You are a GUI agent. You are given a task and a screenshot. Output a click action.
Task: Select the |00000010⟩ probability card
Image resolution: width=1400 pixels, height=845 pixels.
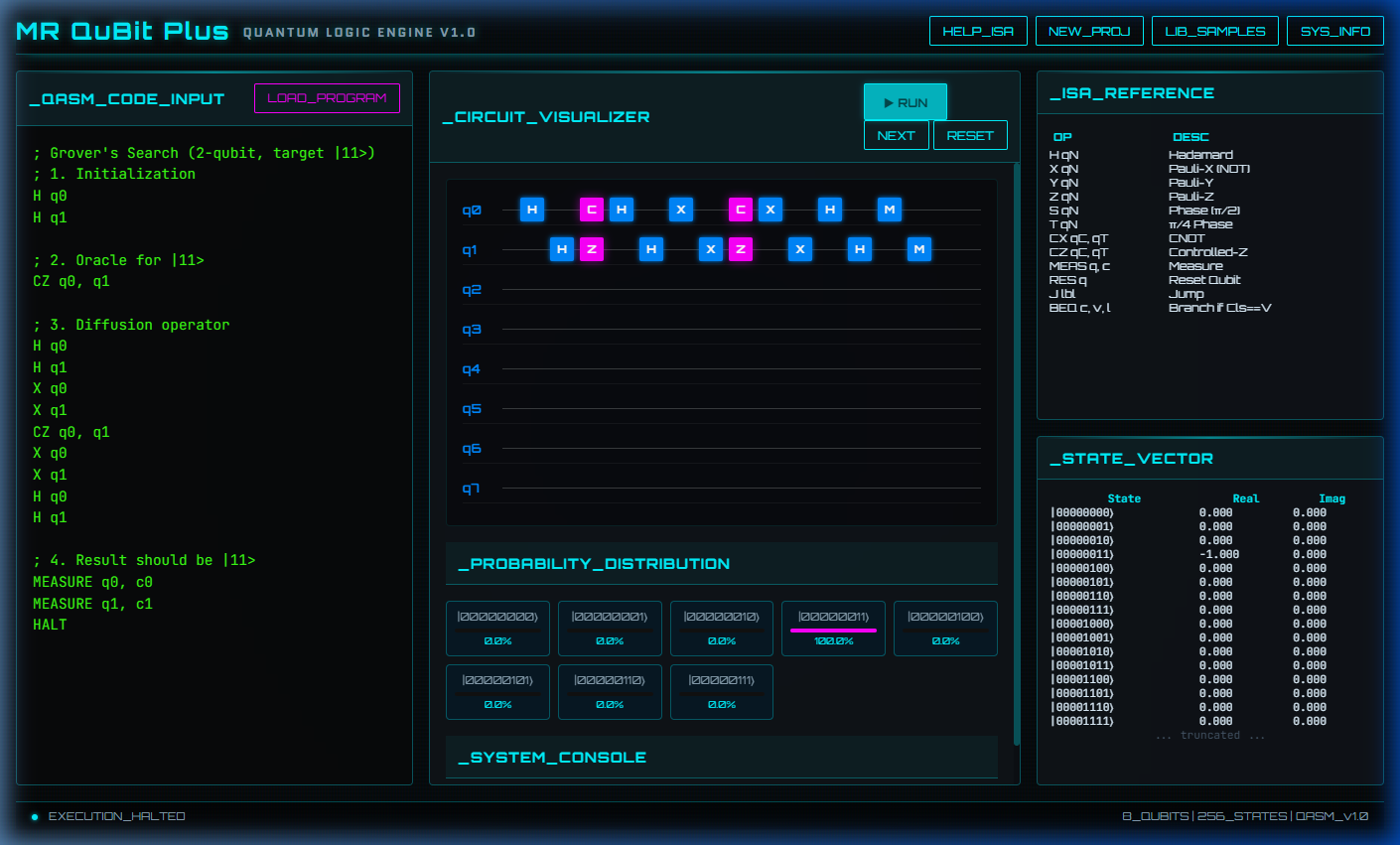click(x=722, y=629)
